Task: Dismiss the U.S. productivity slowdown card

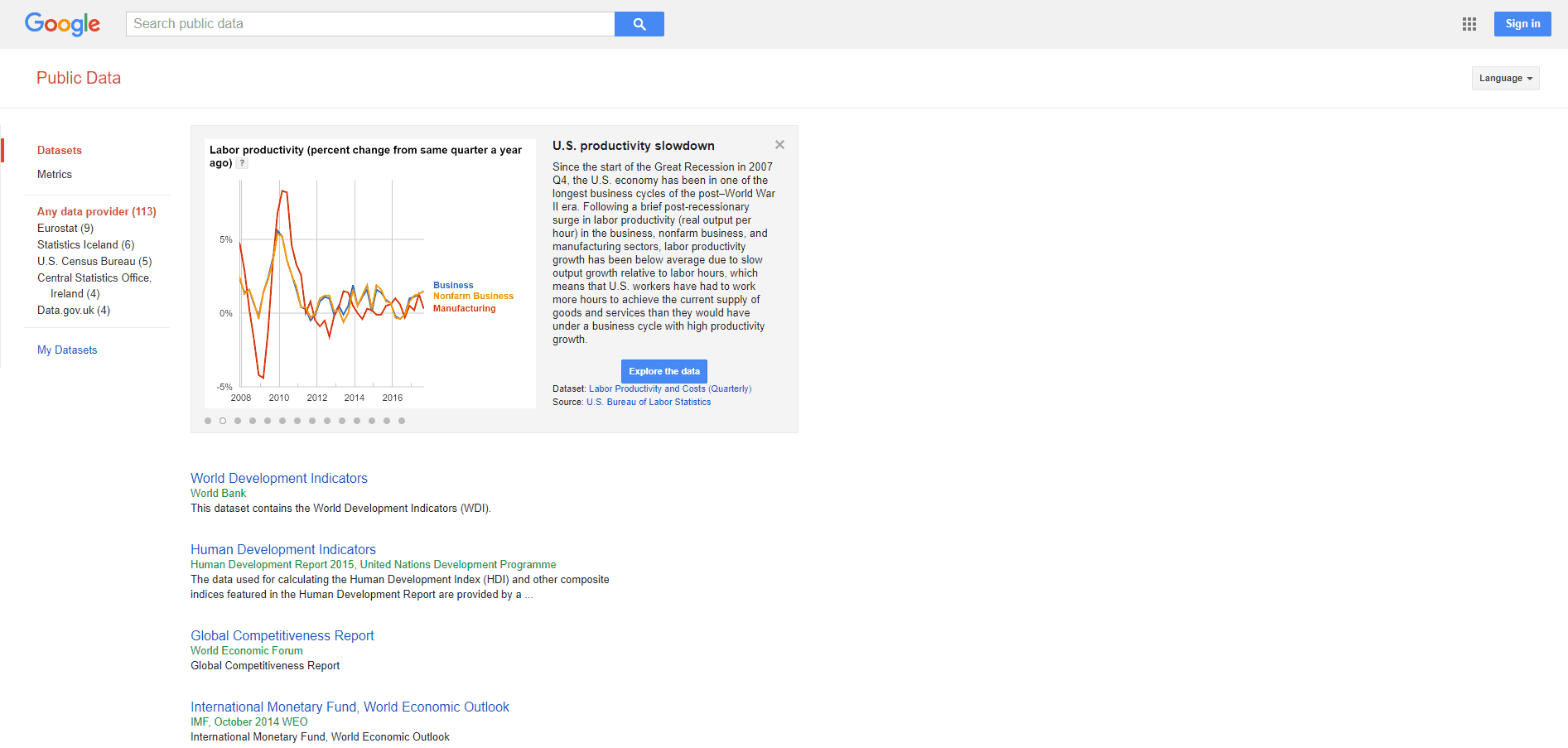Action: point(779,145)
